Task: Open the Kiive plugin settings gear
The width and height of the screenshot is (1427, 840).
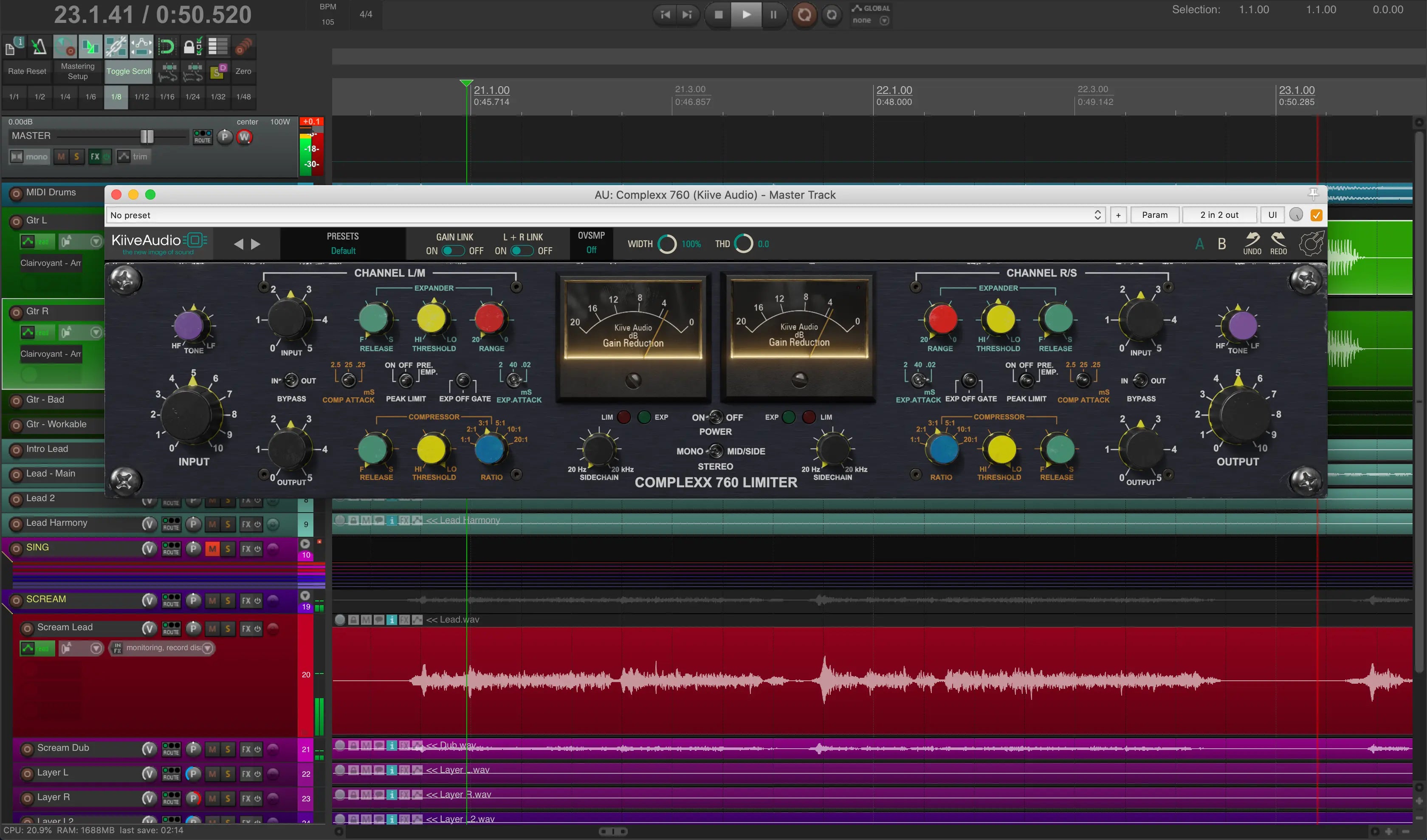Action: (1311, 244)
